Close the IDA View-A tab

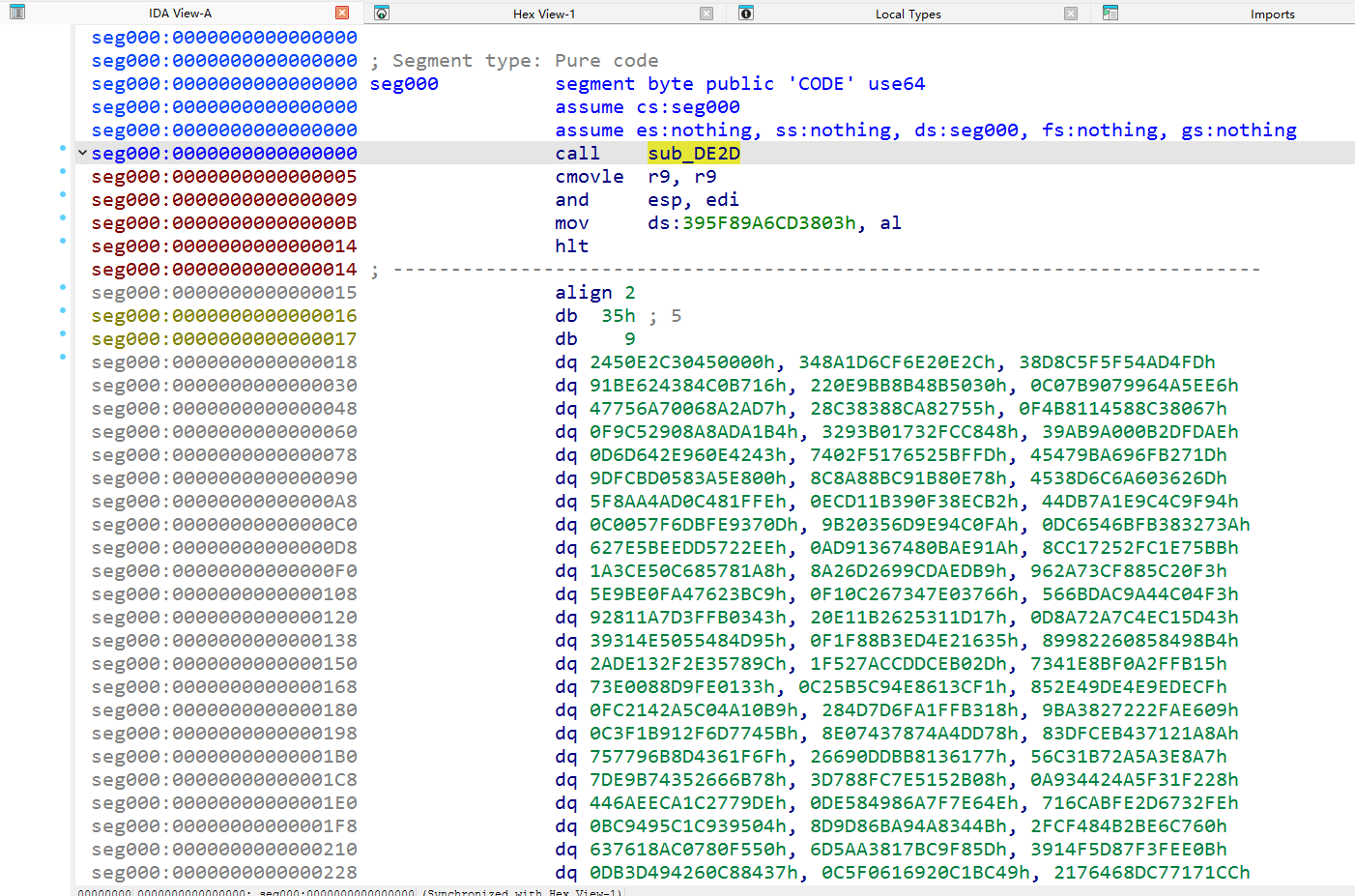[342, 13]
